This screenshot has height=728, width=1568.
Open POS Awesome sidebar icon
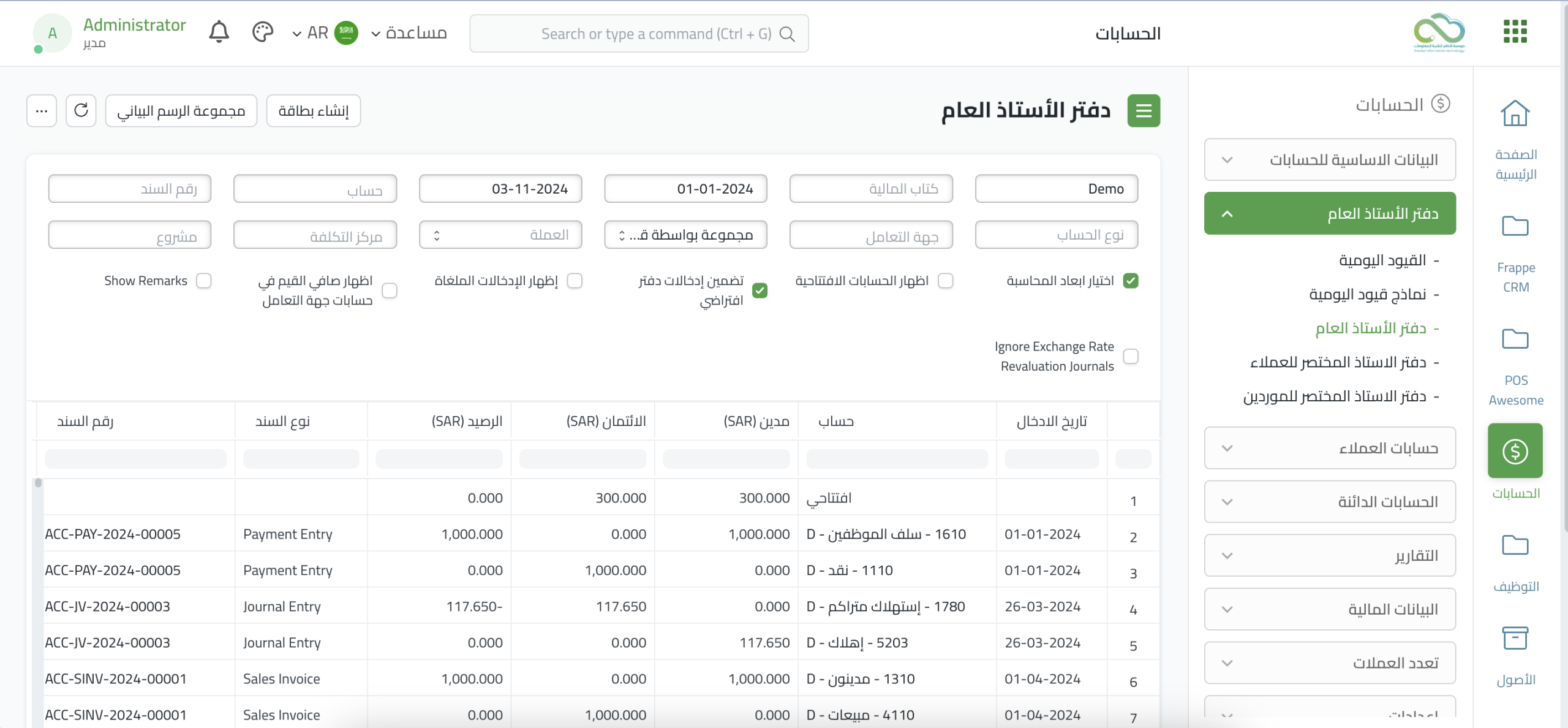point(1515,339)
